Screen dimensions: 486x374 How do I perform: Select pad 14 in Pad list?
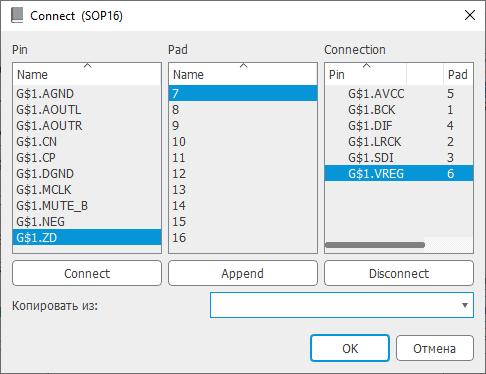(243, 206)
